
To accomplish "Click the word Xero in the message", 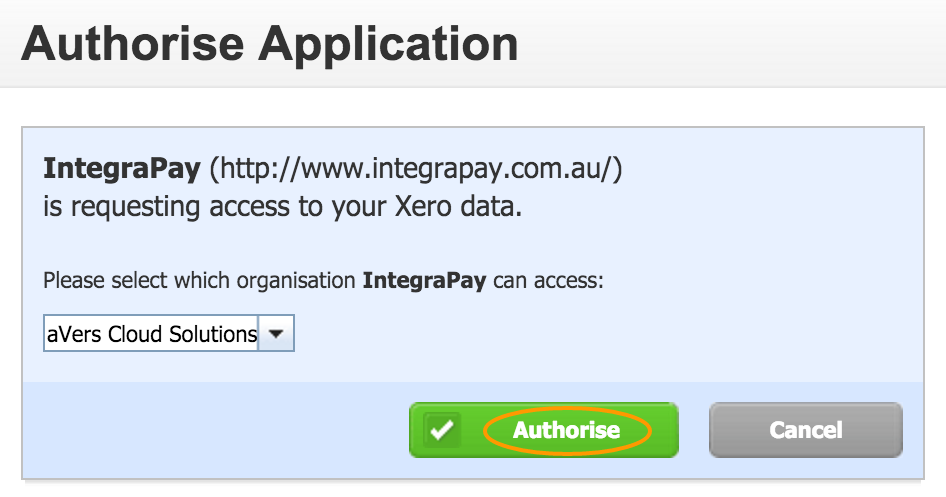I will [x=423, y=207].
